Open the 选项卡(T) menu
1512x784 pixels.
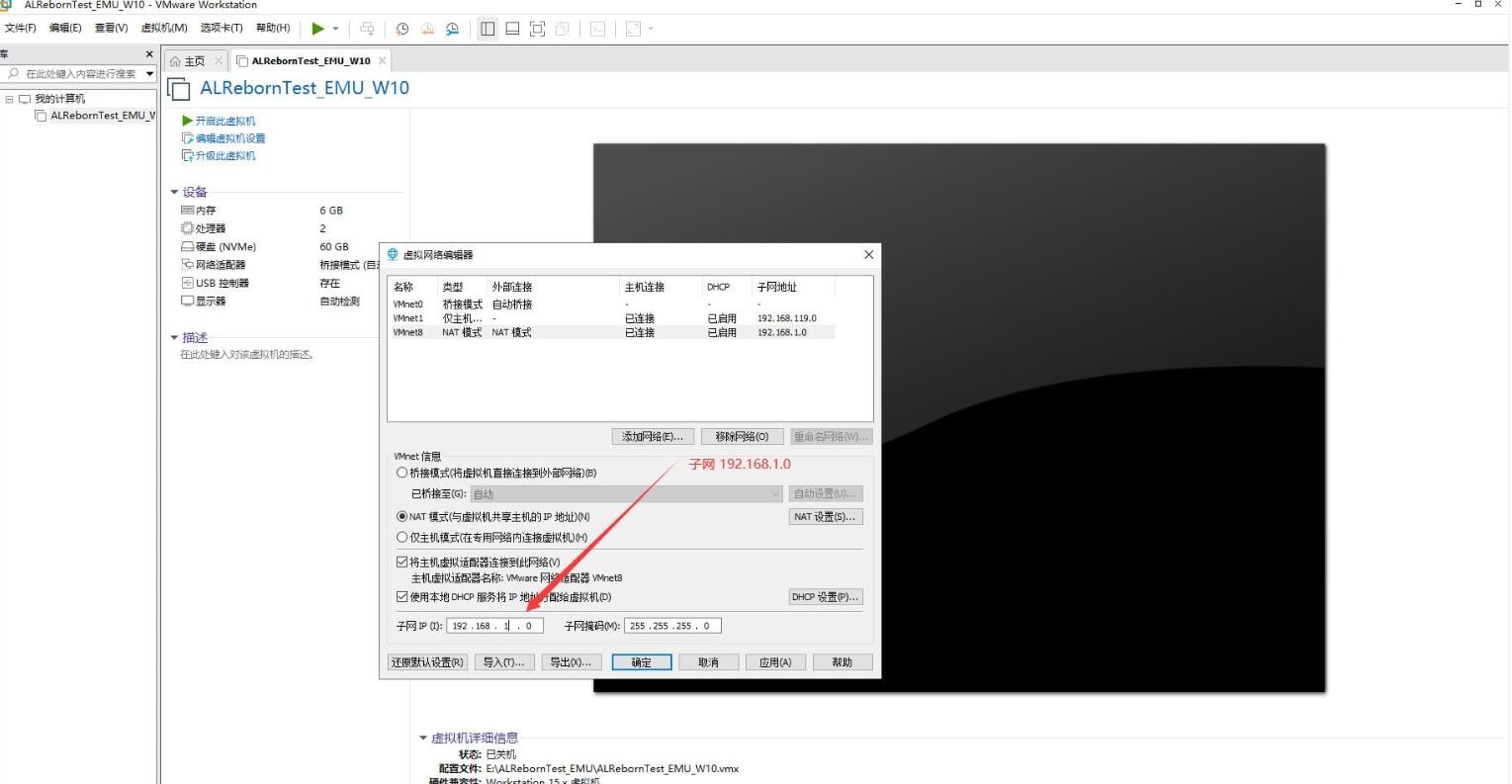click(x=222, y=28)
